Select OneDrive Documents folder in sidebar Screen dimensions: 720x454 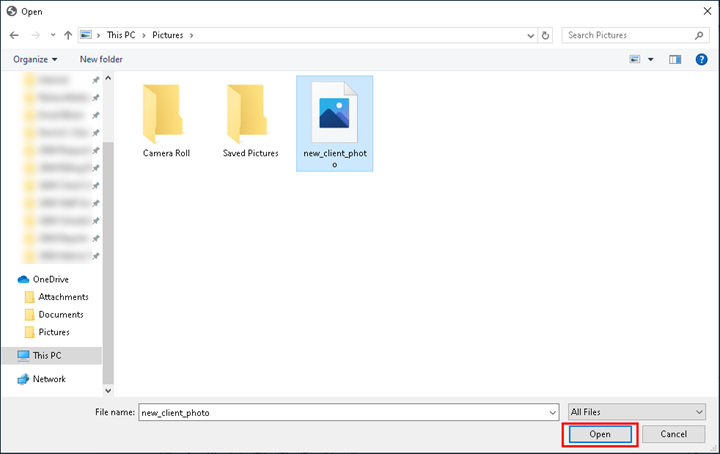[x=61, y=314]
